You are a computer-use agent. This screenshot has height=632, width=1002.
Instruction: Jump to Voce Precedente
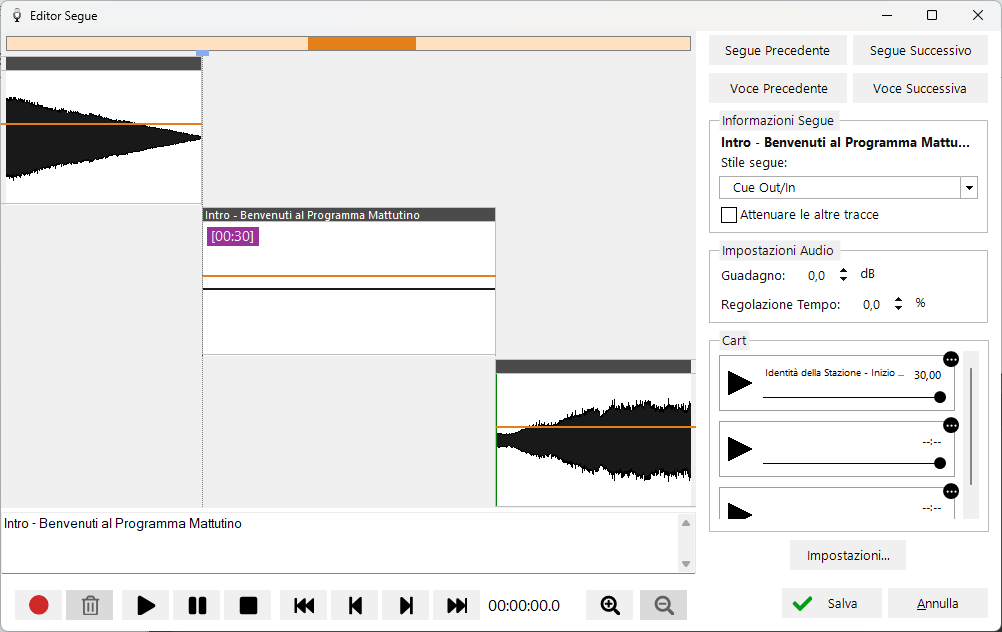[778, 88]
